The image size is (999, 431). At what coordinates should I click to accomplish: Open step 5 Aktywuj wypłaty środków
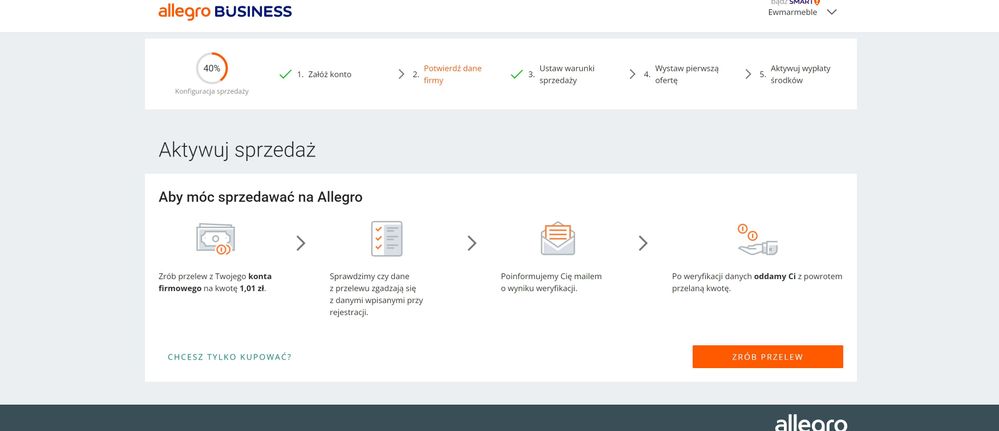point(795,75)
